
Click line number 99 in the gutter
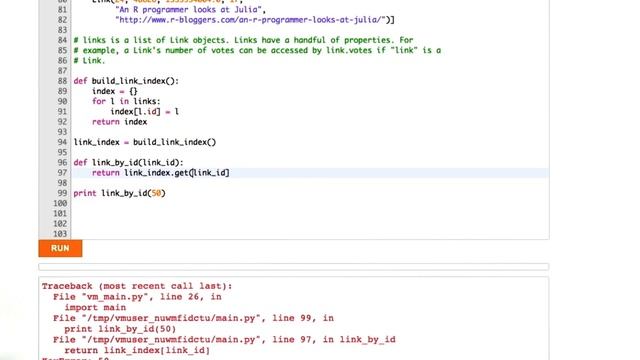pyautogui.click(x=62, y=193)
